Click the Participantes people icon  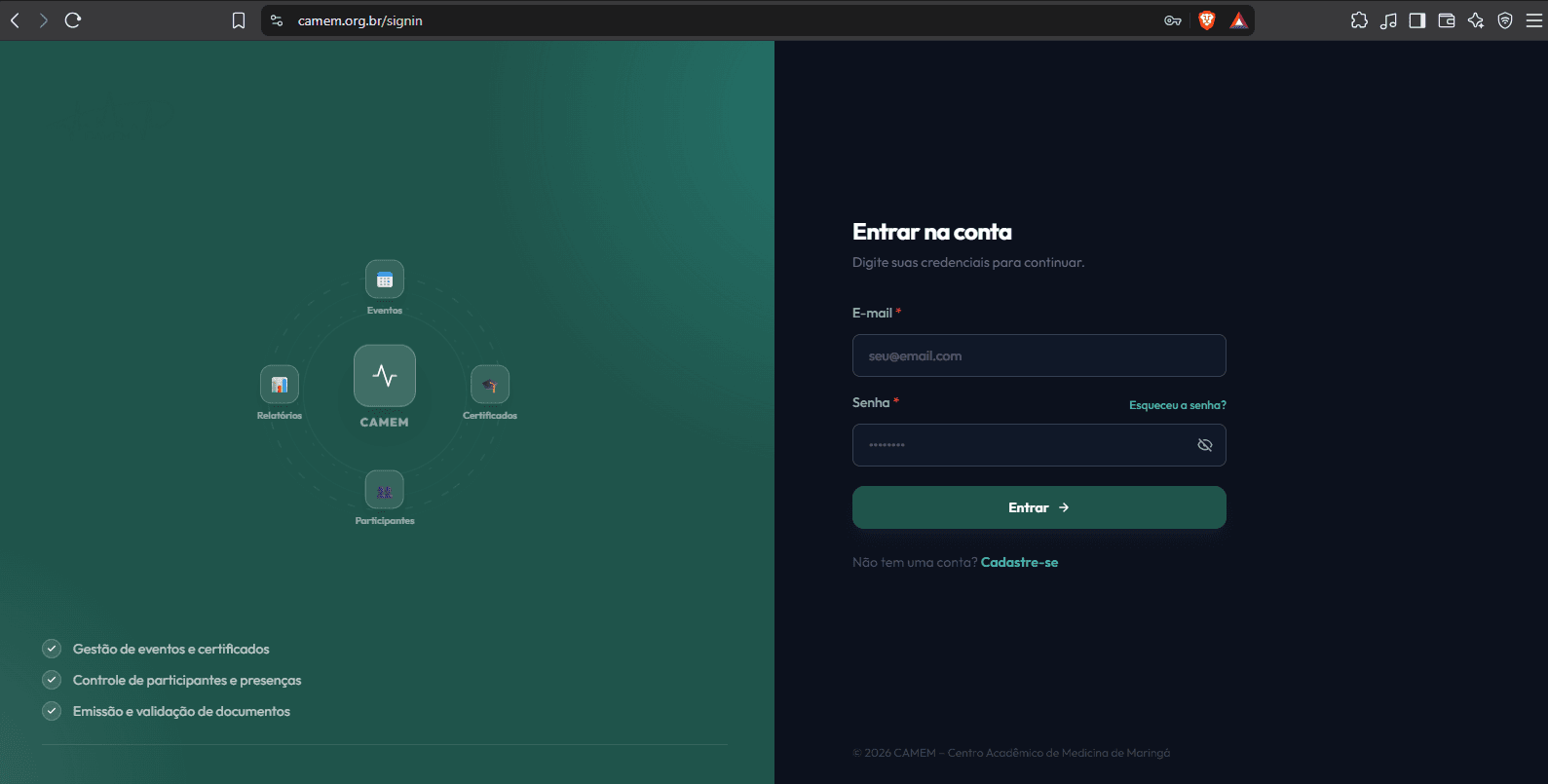point(385,490)
